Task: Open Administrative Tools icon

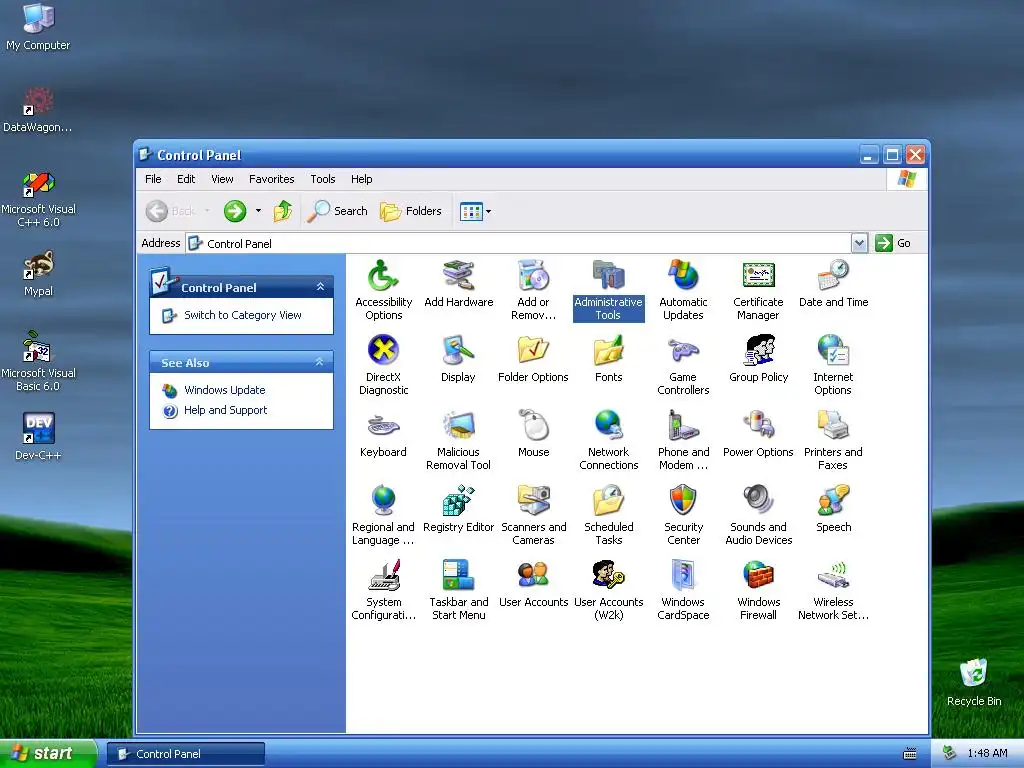Action: 609,290
